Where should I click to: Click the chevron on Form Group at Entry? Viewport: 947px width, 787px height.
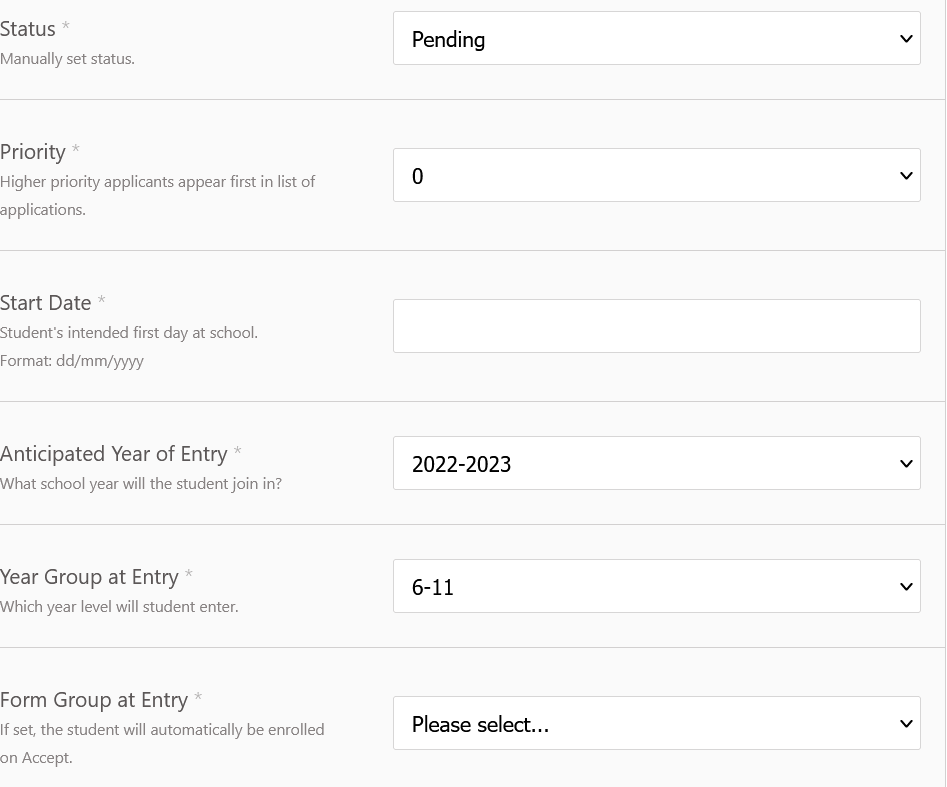click(906, 724)
